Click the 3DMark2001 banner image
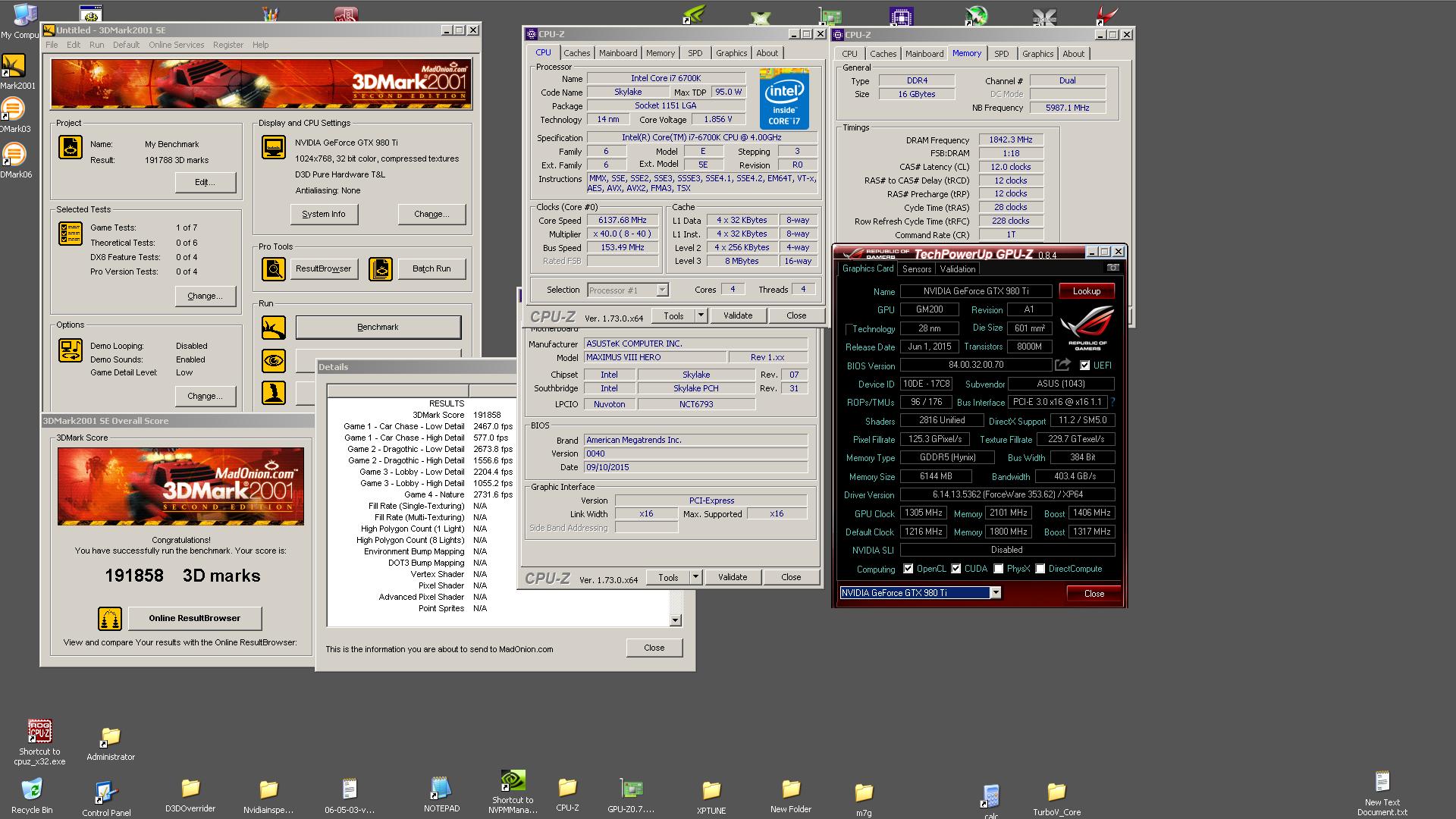1456x819 pixels. [x=262, y=85]
